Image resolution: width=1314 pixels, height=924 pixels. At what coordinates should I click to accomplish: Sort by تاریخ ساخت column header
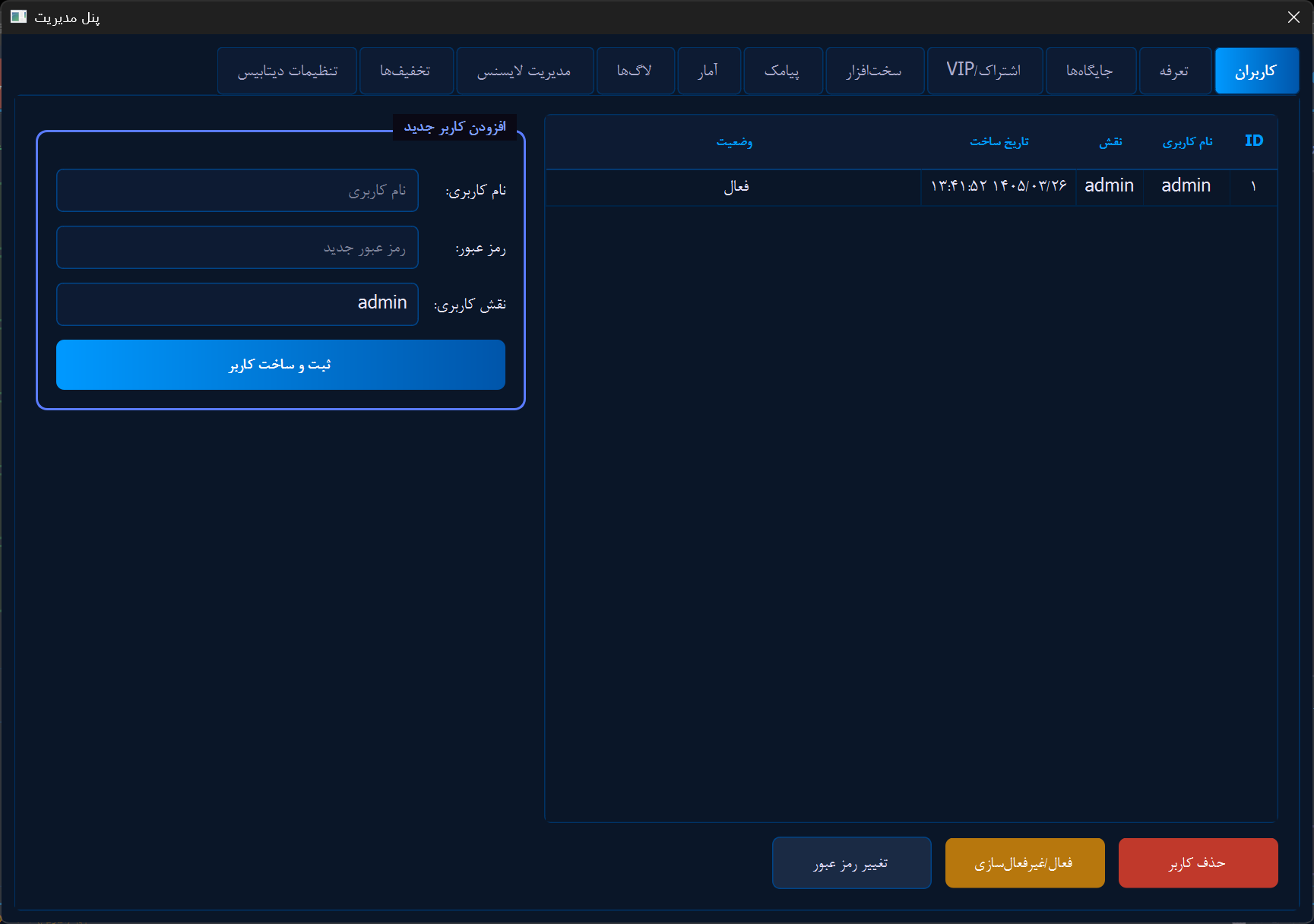[x=999, y=141]
